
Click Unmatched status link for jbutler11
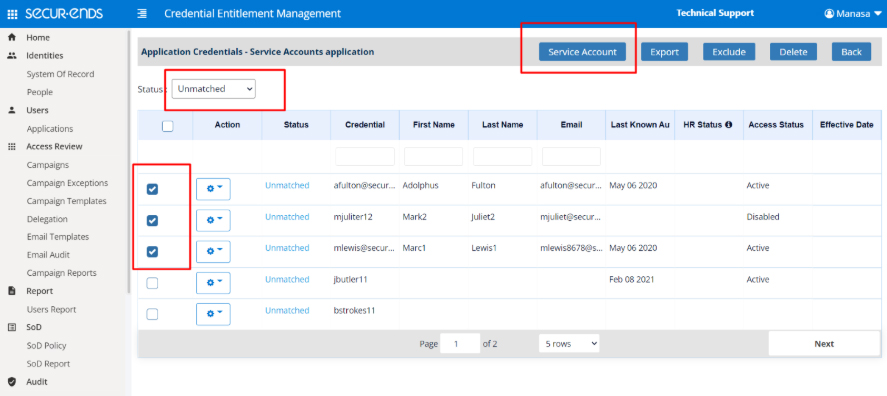tap(287, 279)
